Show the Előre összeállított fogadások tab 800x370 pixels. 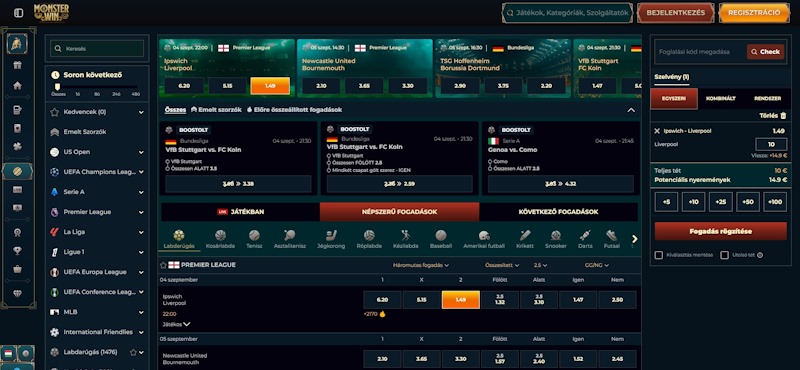[x=294, y=110]
